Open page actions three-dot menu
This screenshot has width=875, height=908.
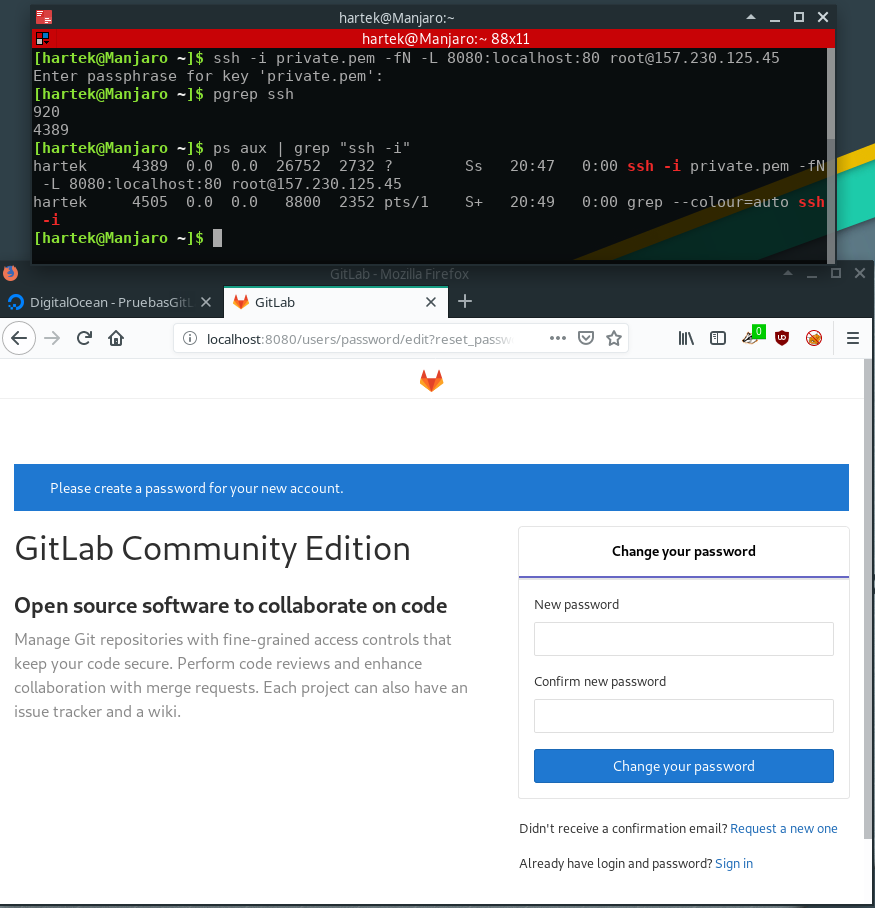558,338
